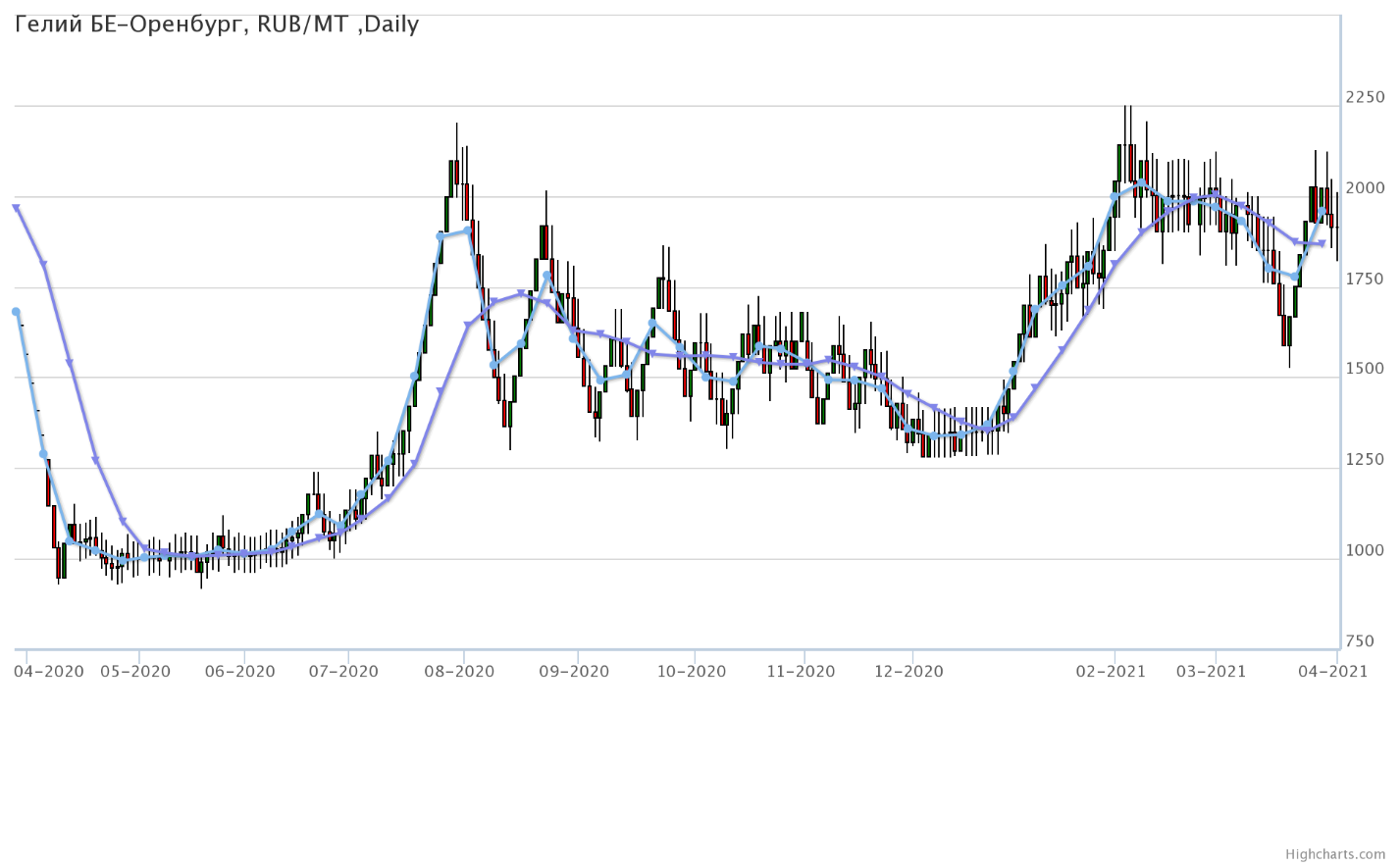Click the 06-2020 x-axis label
This screenshot has width=1400, height=866.
click(241, 672)
